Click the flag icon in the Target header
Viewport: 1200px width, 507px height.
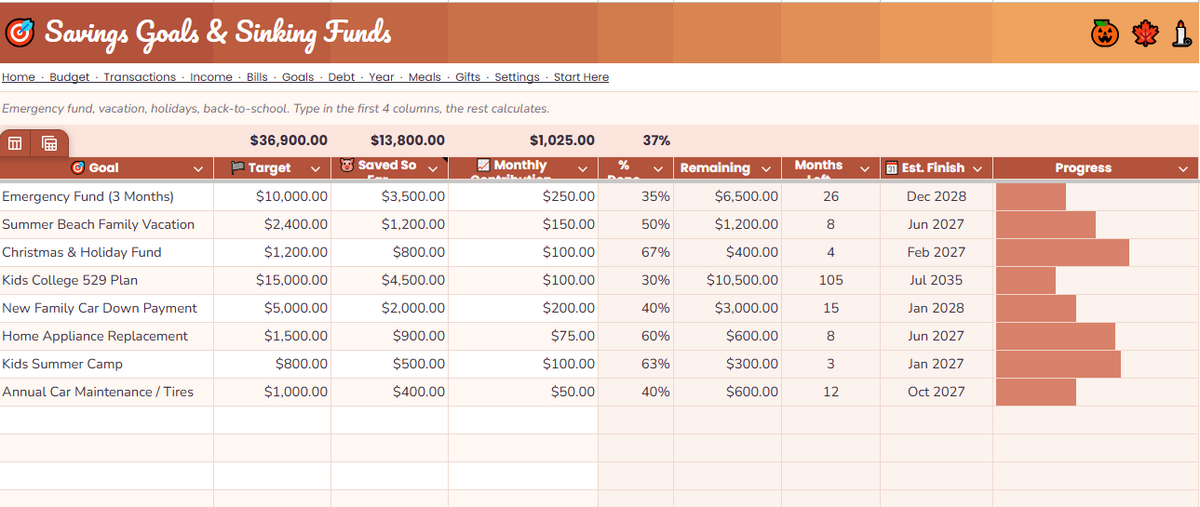point(238,168)
